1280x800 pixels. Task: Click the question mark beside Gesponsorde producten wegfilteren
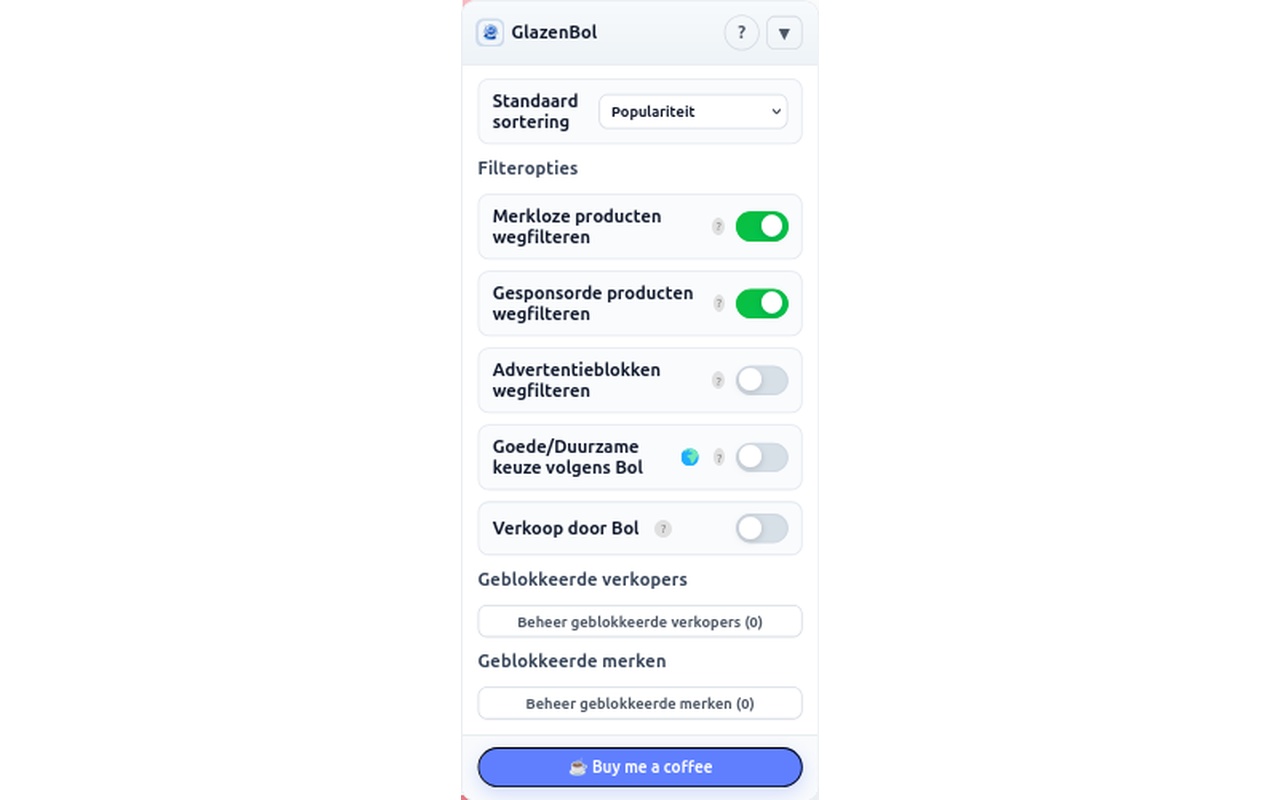point(718,304)
